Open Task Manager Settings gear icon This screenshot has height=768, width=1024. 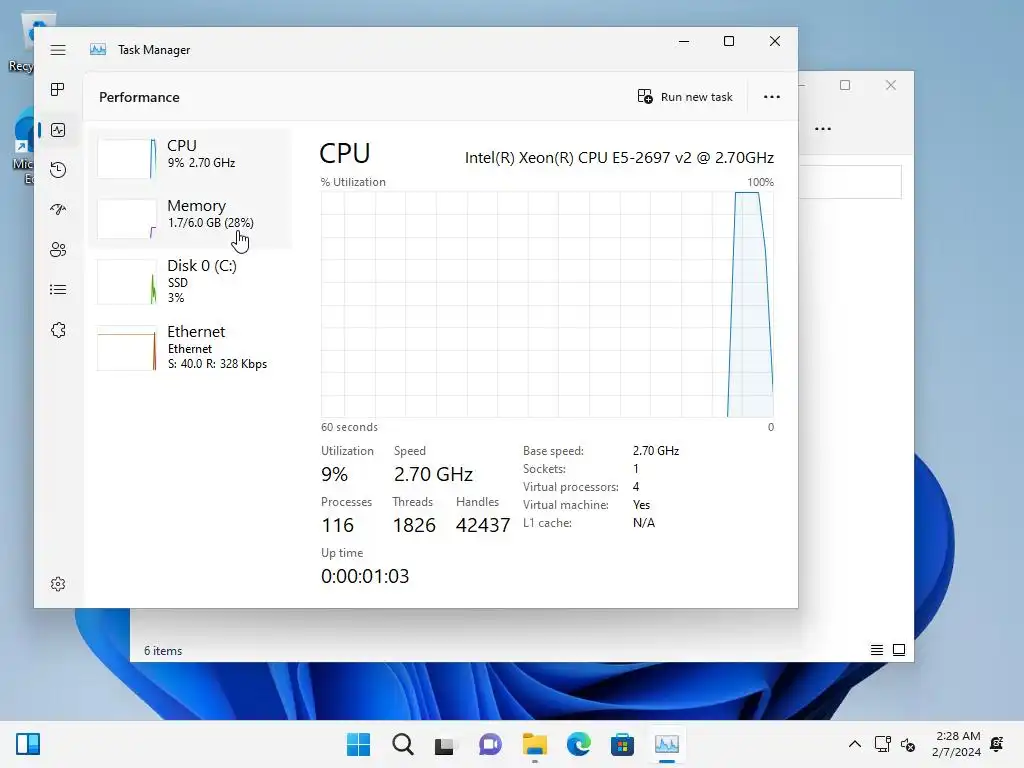(x=58, y=584)
